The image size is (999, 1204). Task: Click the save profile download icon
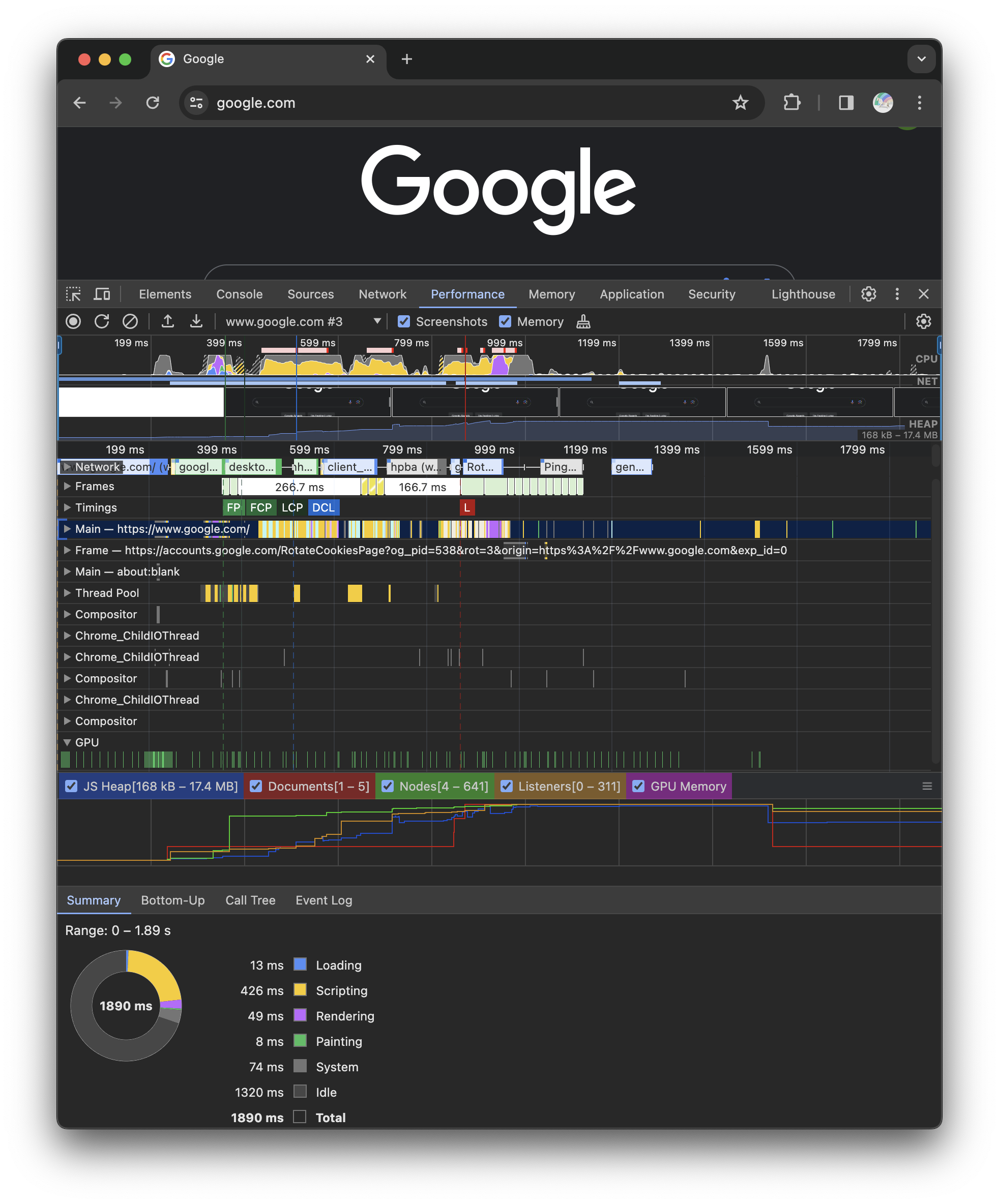196,322
